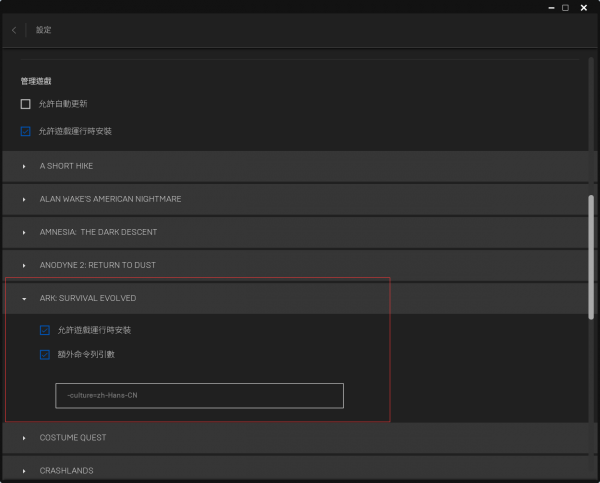Click the ARK: Survival Evolved title text
This screenshot has width=600, height=483.
tap(88, 298)
